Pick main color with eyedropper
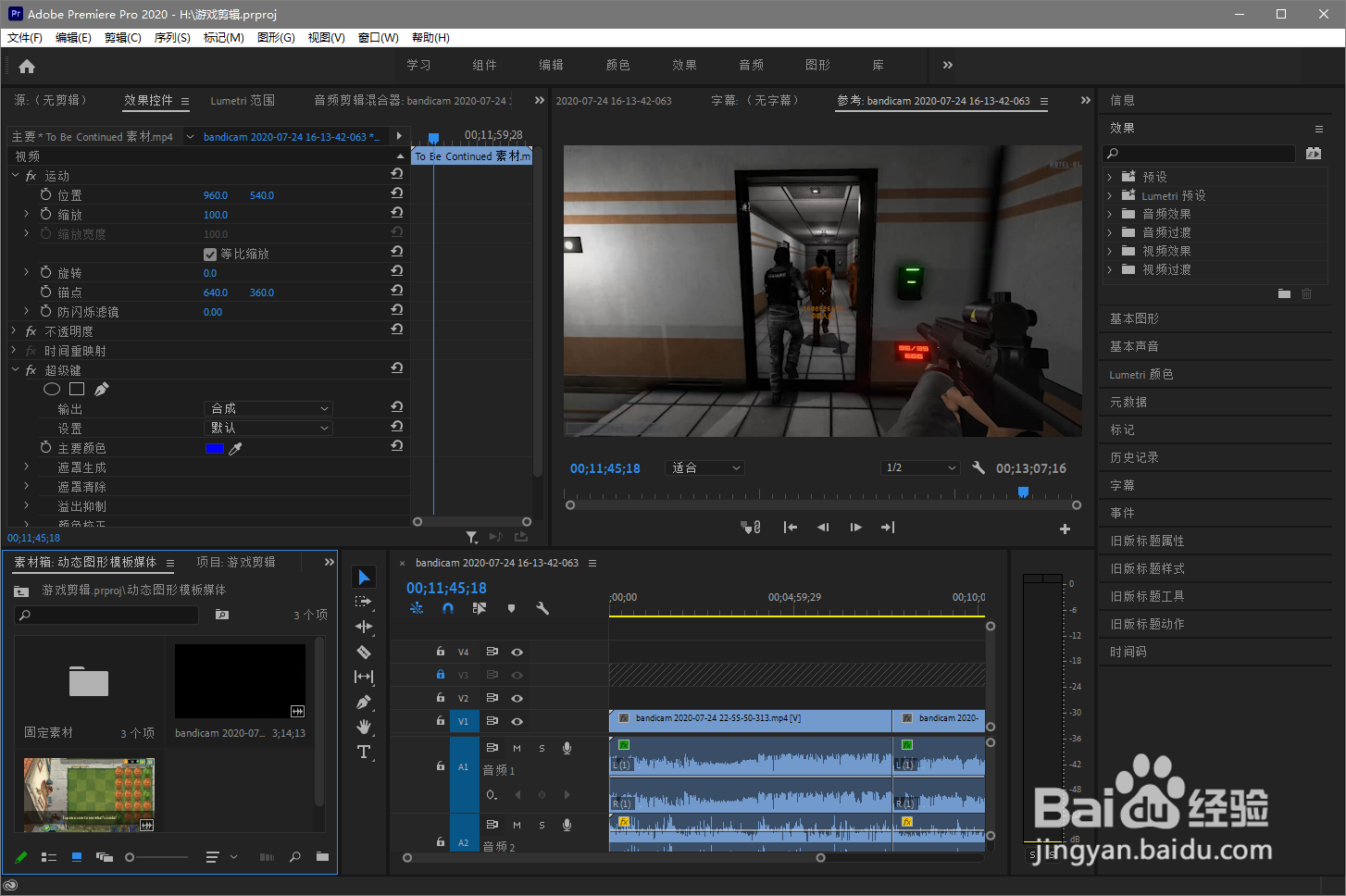This screenshot has width=1346, height=896. click(x=236, y=448)
